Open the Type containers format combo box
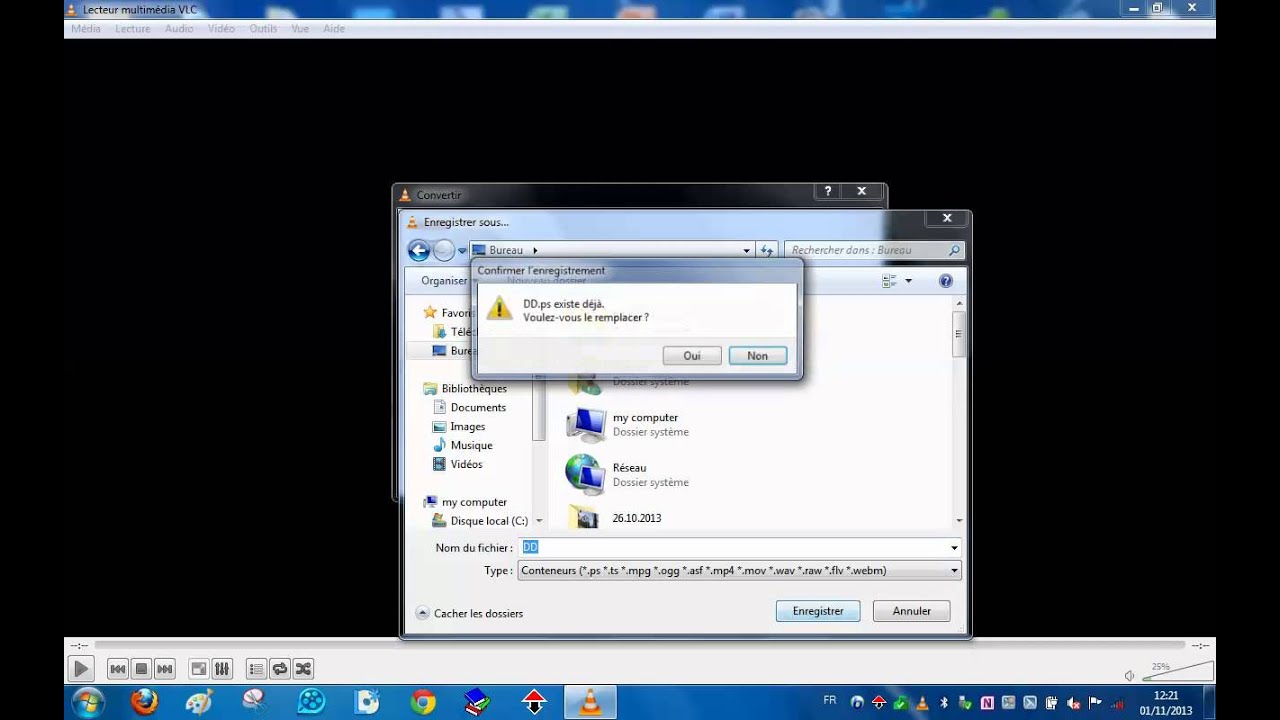 point(739,571)
